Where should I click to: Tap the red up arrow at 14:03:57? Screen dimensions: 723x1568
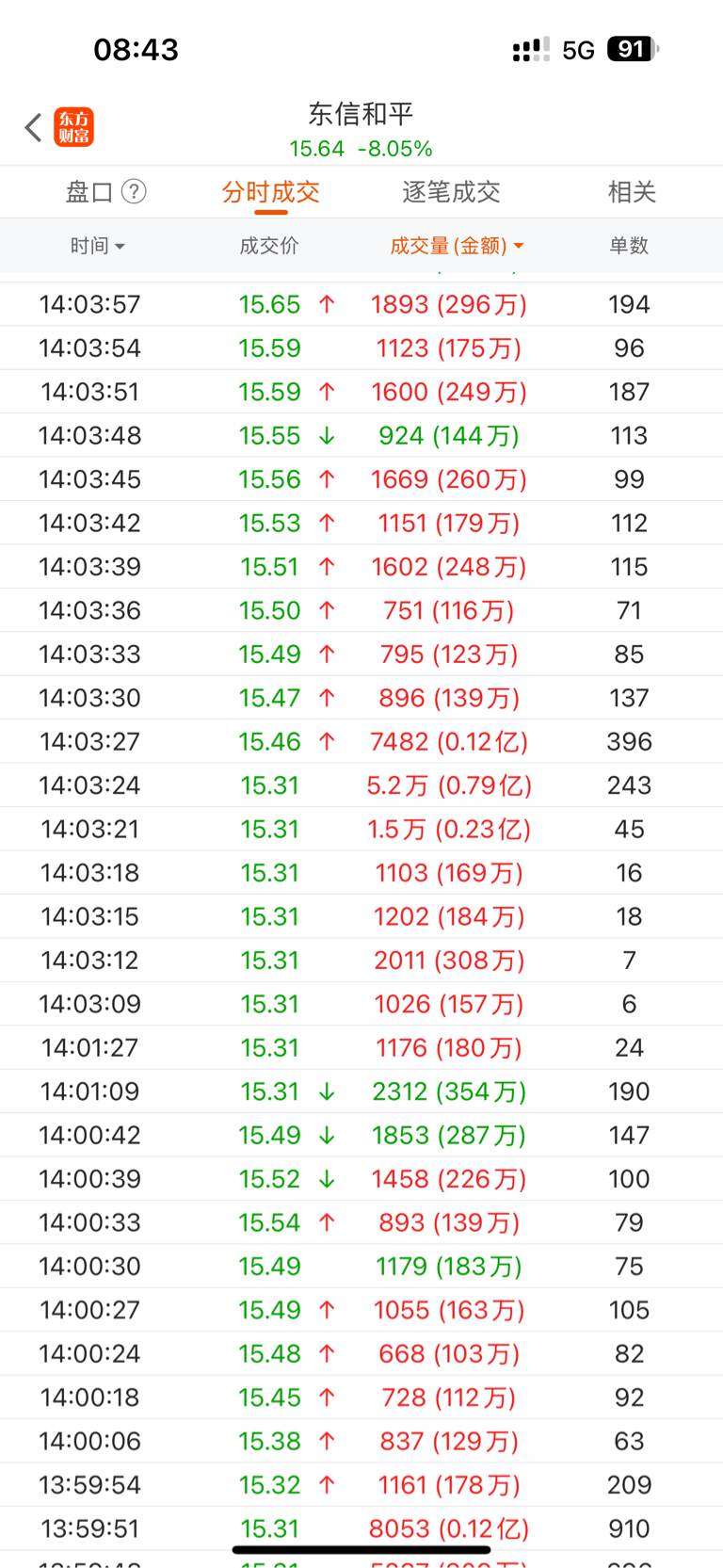coord(327,304)
